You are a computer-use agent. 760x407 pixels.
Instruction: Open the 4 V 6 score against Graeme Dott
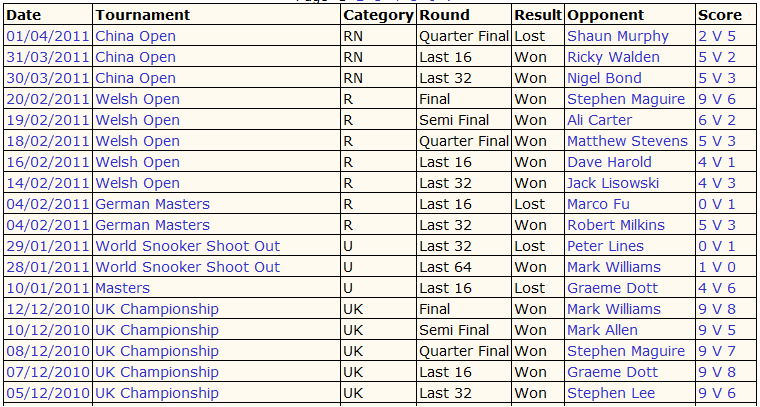point(717,288)
